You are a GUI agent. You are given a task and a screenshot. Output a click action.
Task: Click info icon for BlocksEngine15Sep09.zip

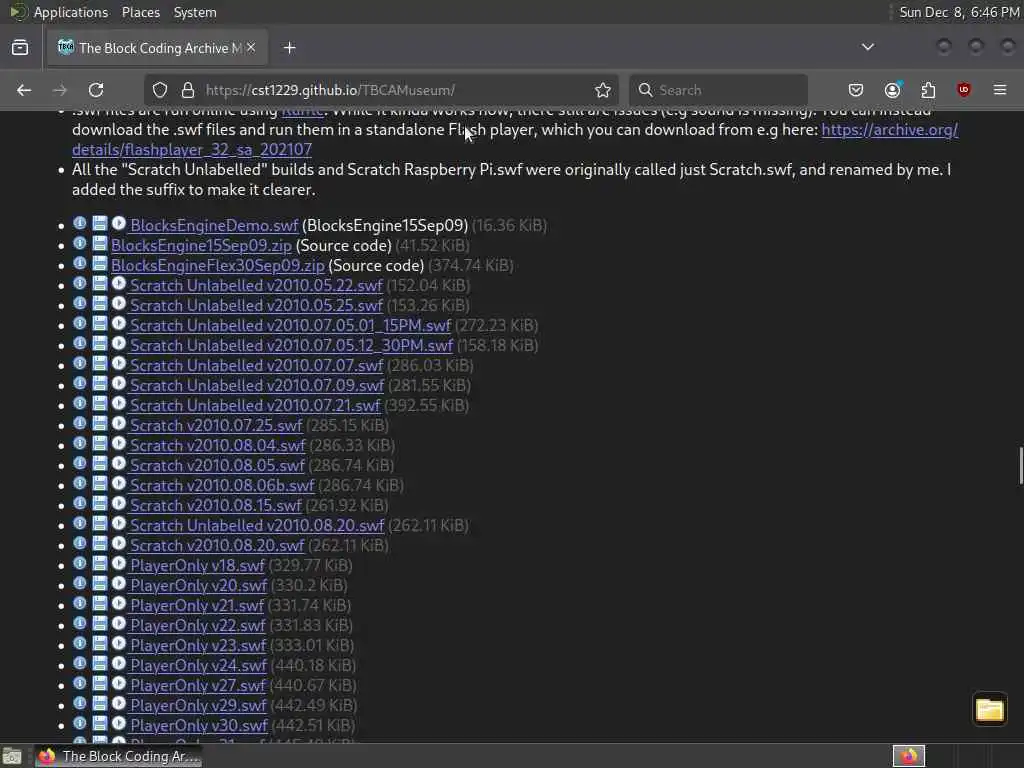(x=80, y=244)
